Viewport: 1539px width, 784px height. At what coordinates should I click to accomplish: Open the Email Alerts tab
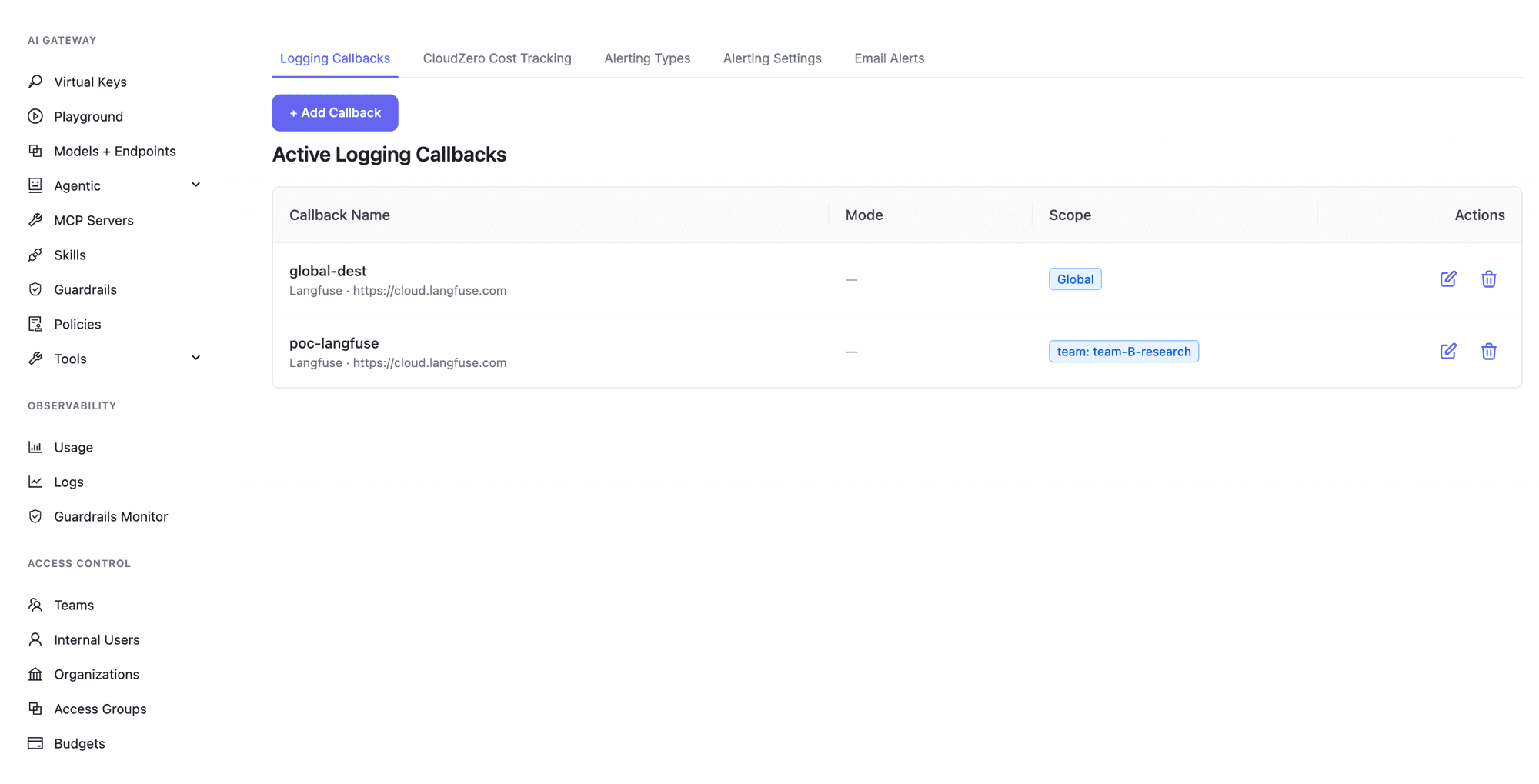click(x=889, y=58)
